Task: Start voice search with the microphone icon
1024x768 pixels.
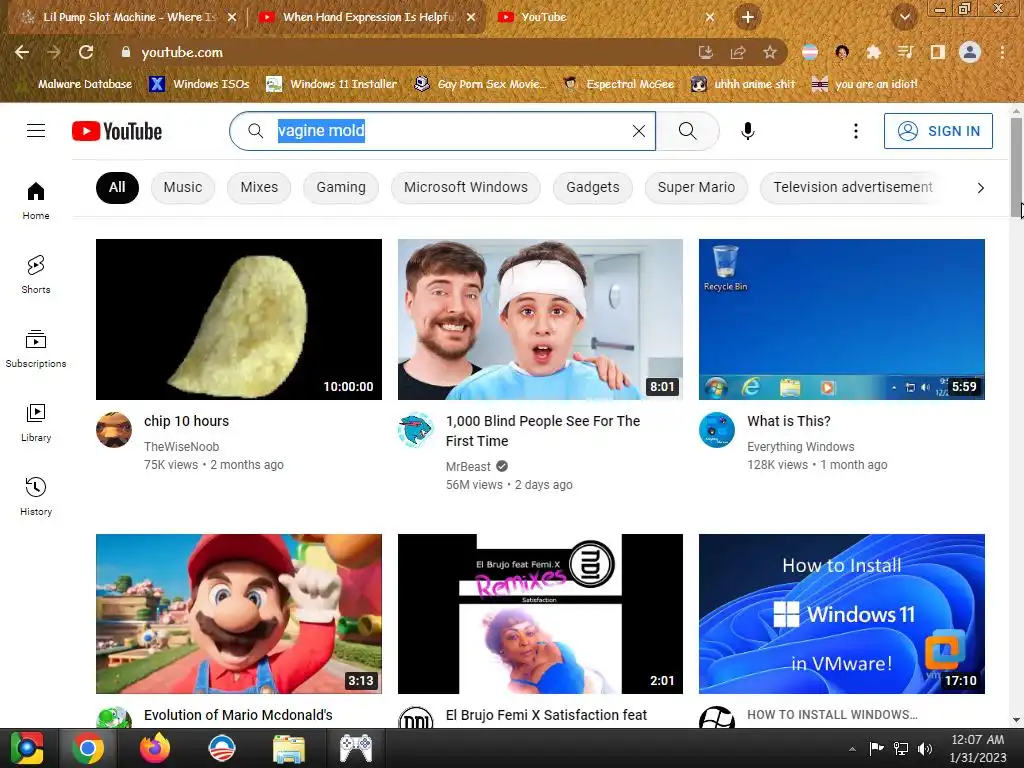Action: pos(748,131)
